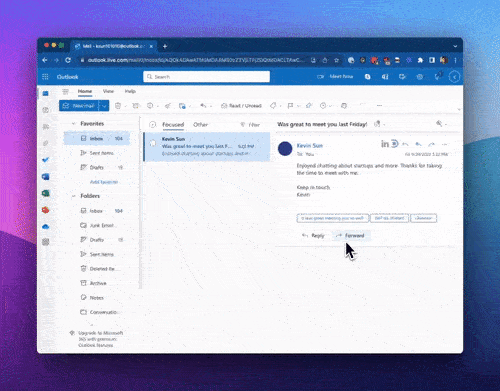The width and height of the screenshot is (500, 391).
Task: Click the Forward button below the message
Action: [350, 236]
